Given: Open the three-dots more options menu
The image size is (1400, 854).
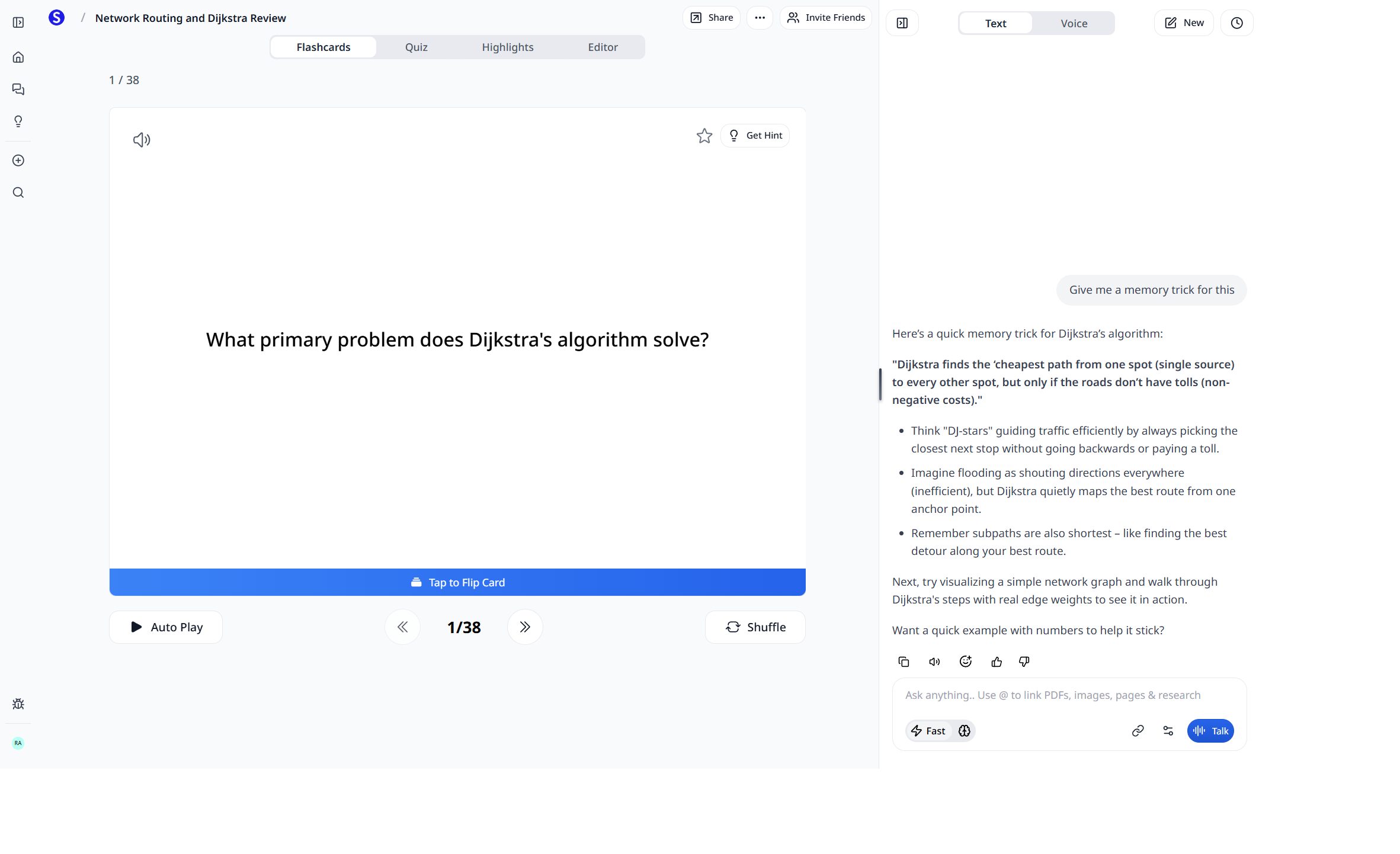Looking at the screenshot, I should pyautogui.click(x=760, y=18).
